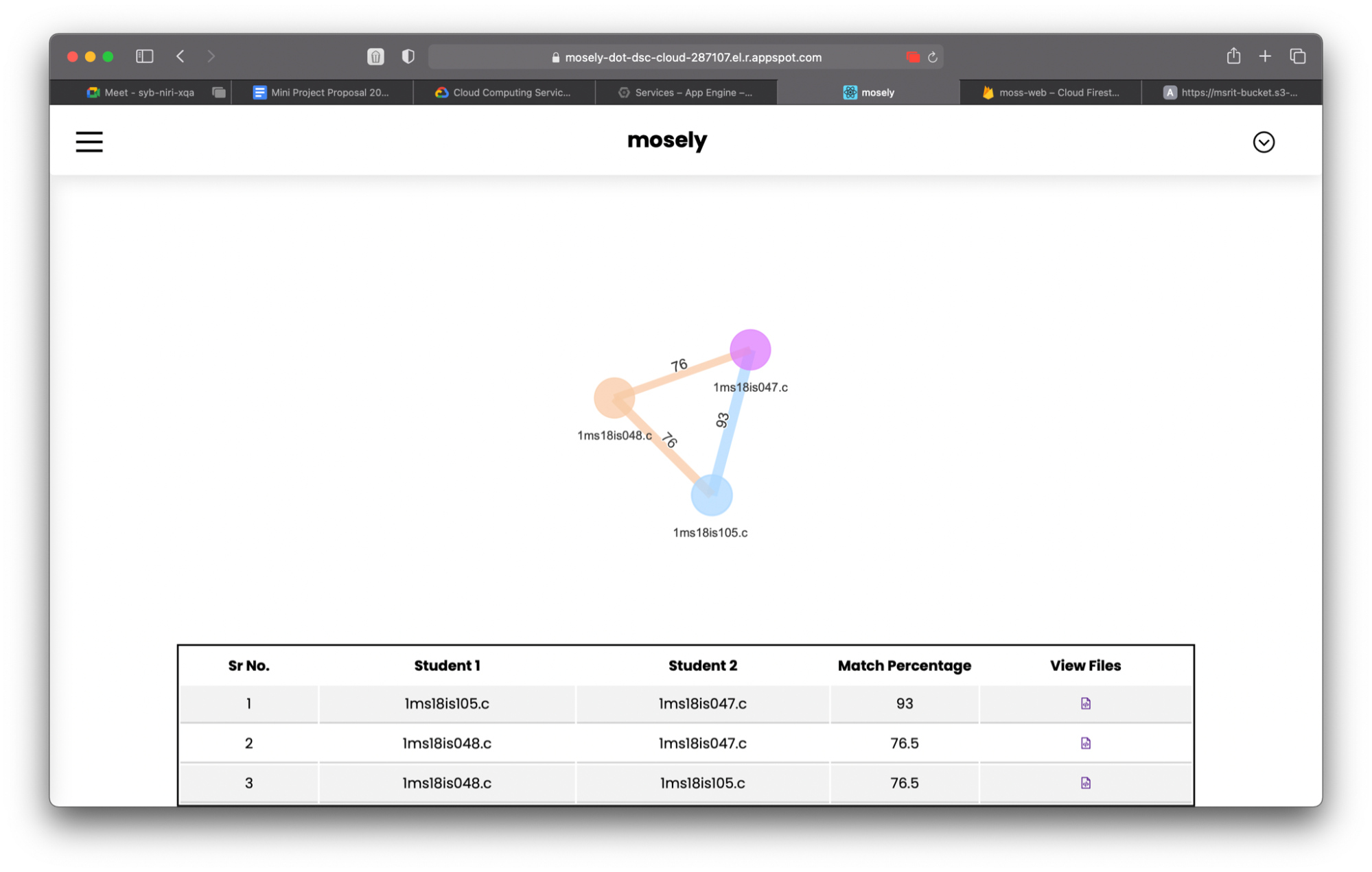The height and width of the screenshot is (872, 1372).
Task: Switch to Mini Project Proposal tab
Action: pos(321,93)
